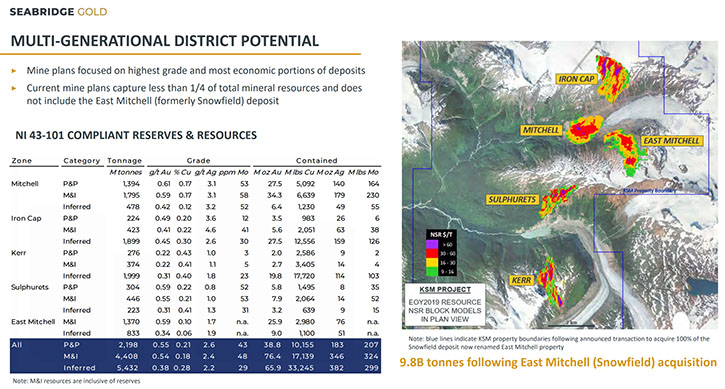
Task: Click the Category column header
Action: click(x=82, y=161)
